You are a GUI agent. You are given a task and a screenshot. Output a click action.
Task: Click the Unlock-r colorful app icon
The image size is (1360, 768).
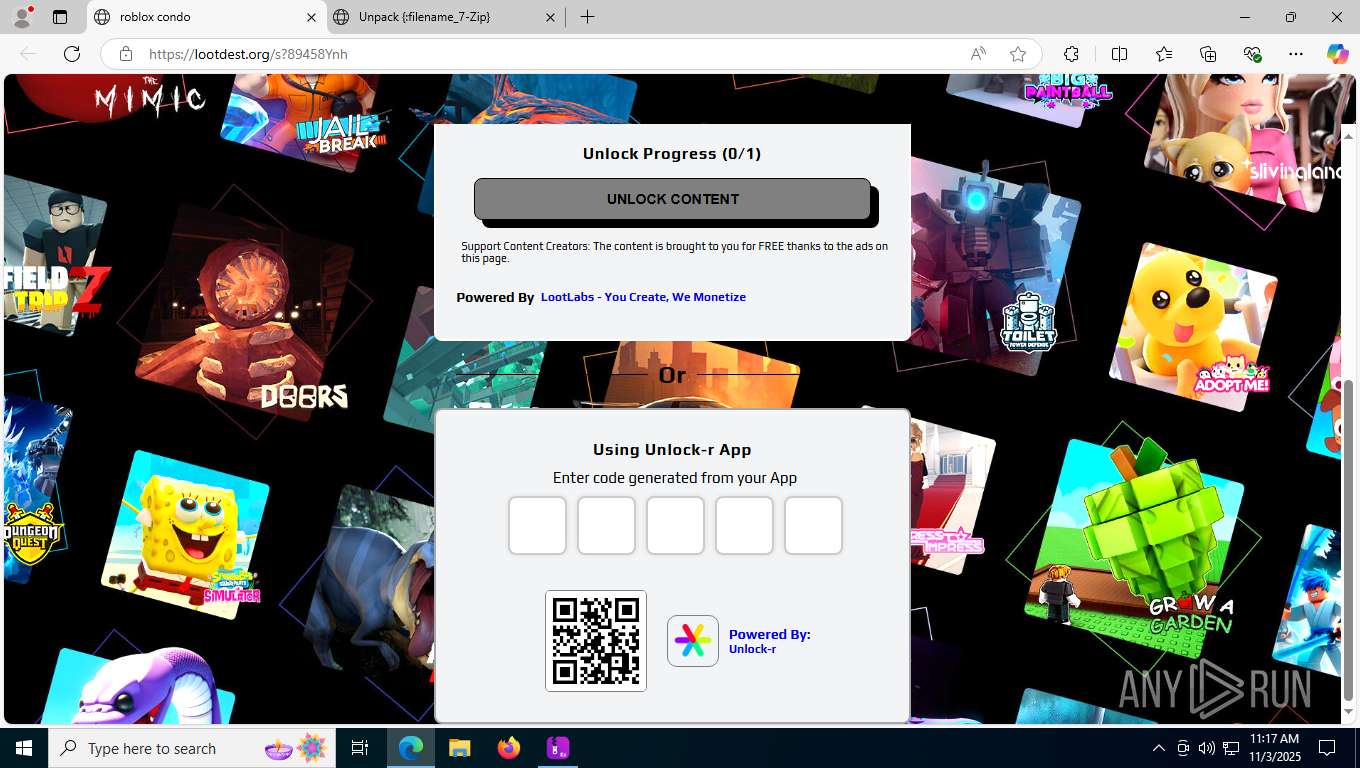(693, 641)
